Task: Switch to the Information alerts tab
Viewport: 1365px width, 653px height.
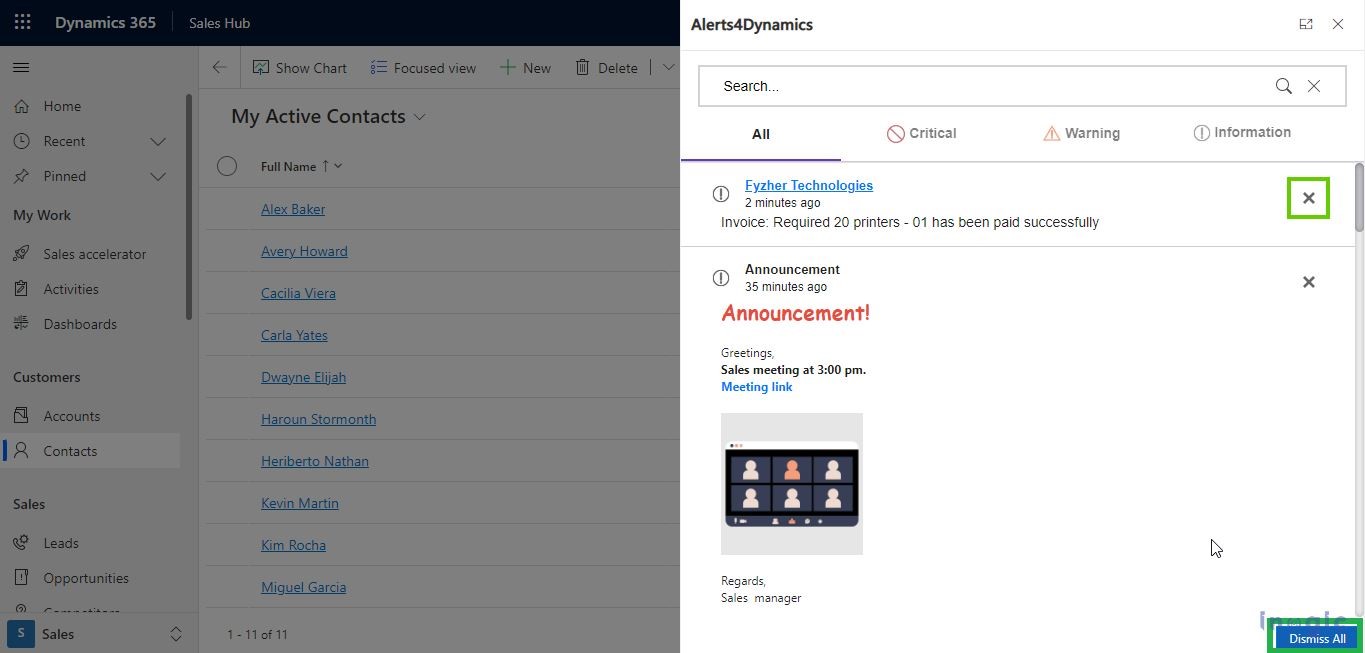Action: point(1241,133)
